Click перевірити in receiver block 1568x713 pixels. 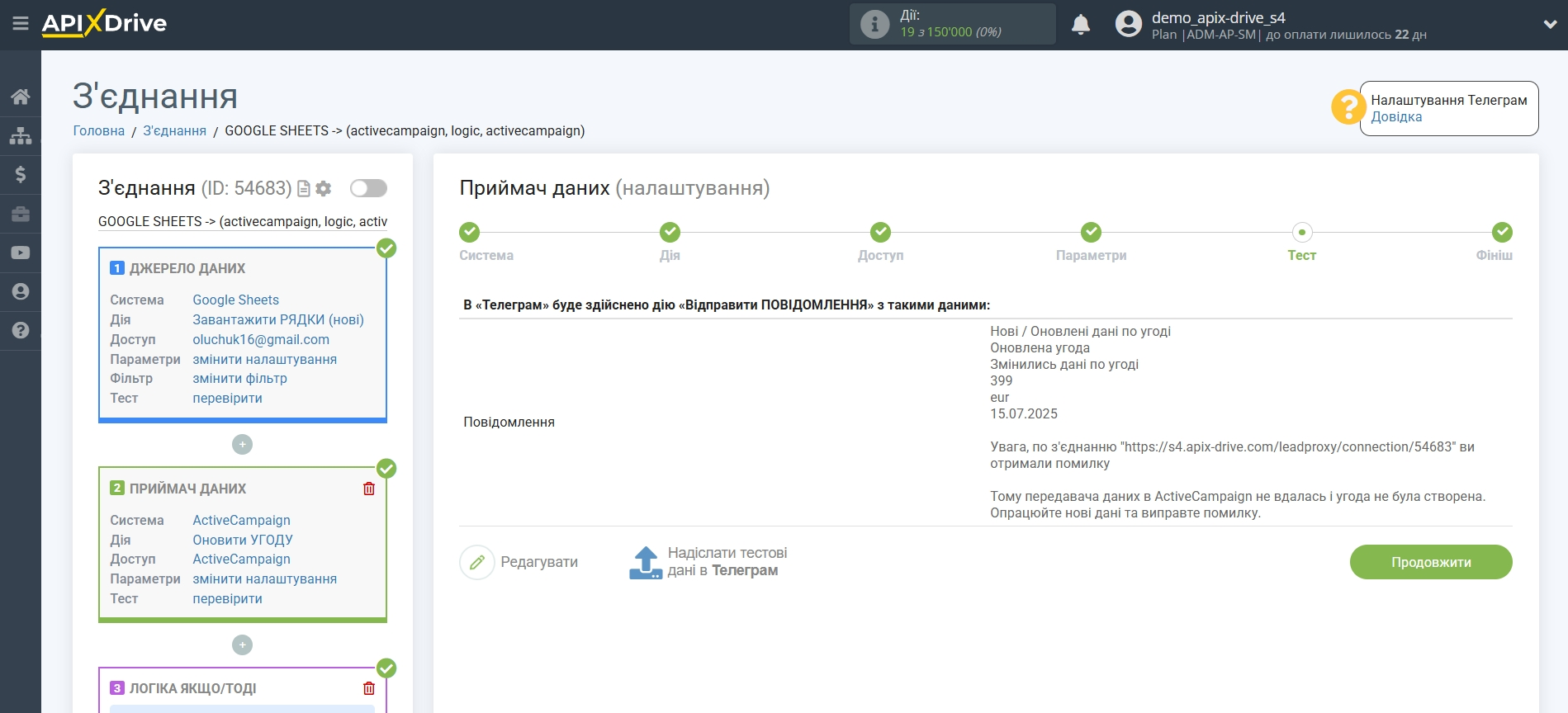pos(227,598)
